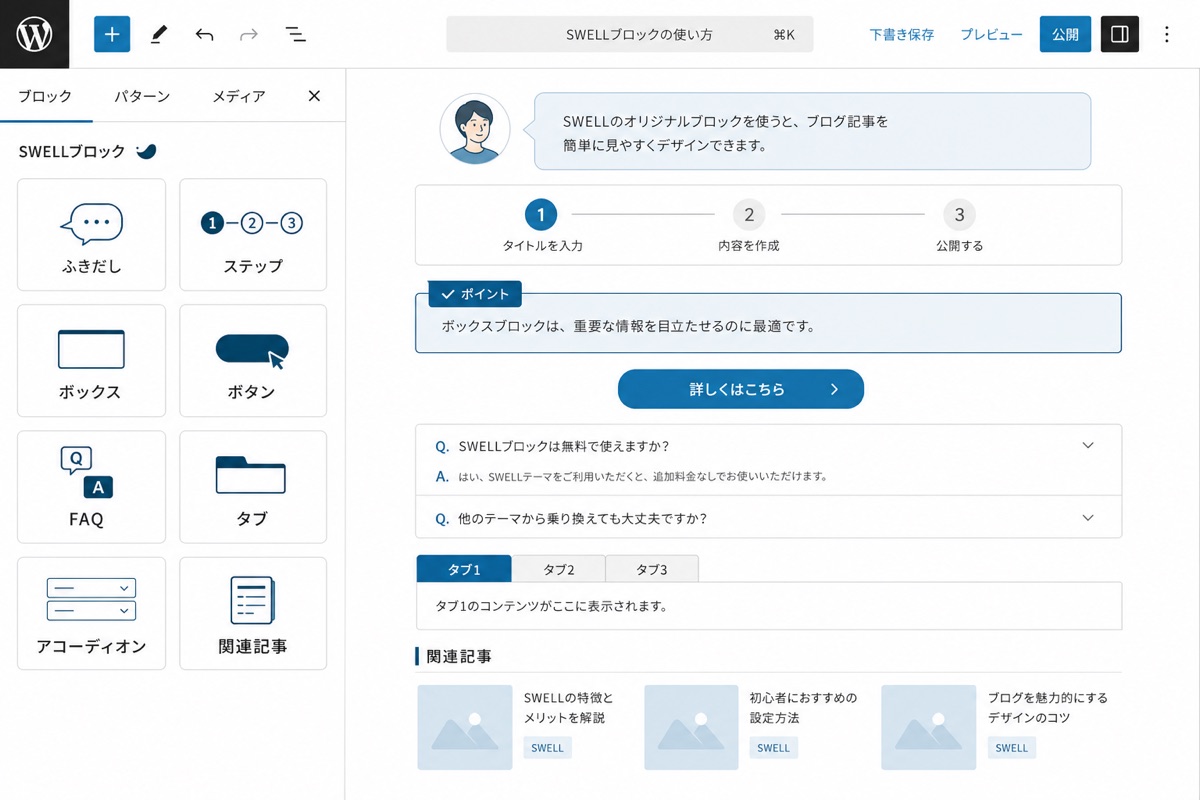
Task: Open article 初心者におすすめの設定方法 title
Action: [x=803, y=708]
